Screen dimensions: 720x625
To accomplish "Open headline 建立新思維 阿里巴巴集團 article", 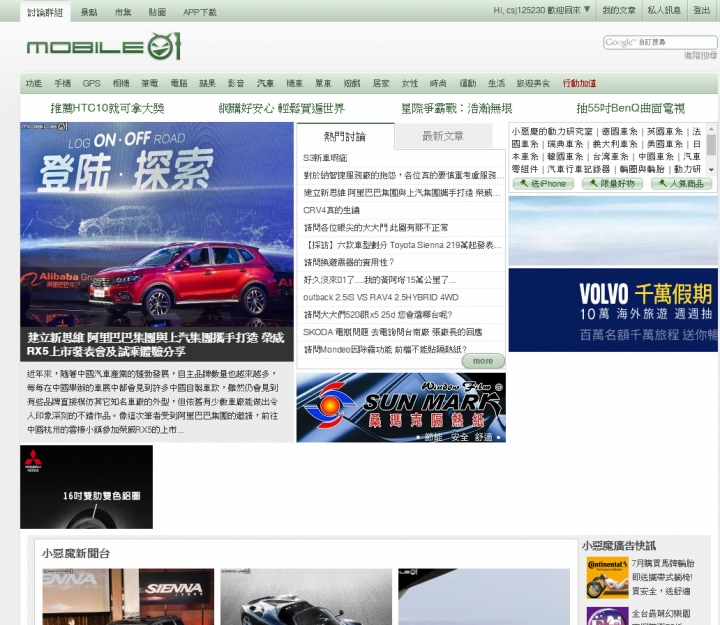I will (x=156, y=344).
